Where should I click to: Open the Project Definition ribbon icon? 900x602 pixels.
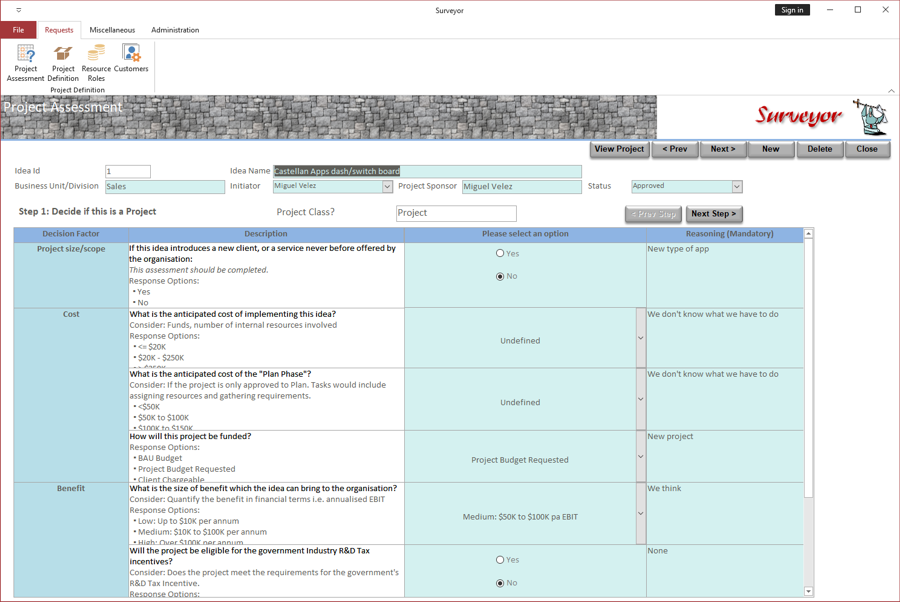pyautogui.click(x=63, y=63)
